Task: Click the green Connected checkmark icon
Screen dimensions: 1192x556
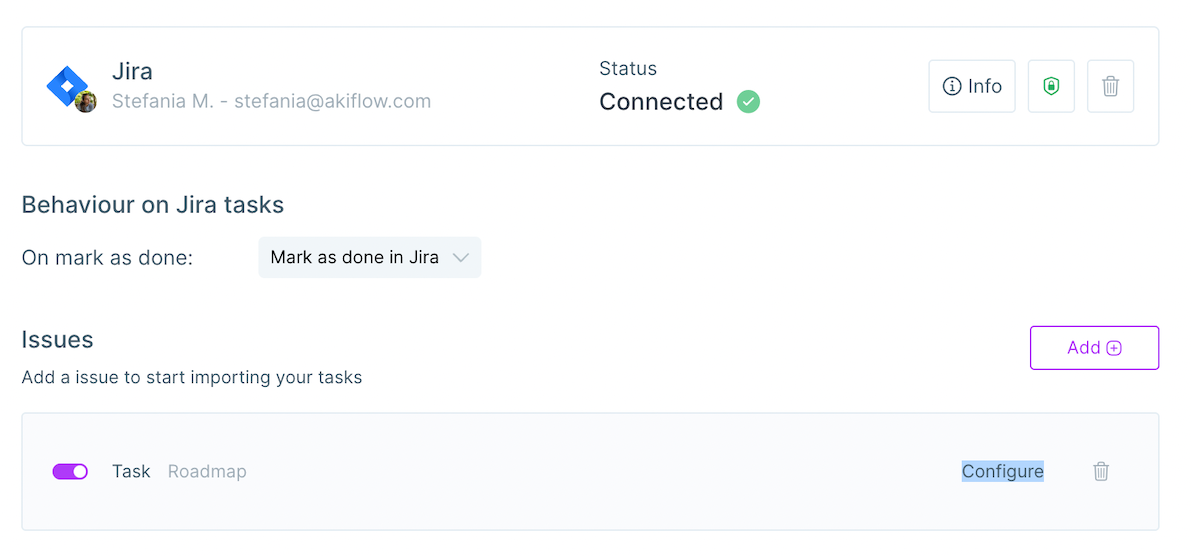Action: pos(748,101)
